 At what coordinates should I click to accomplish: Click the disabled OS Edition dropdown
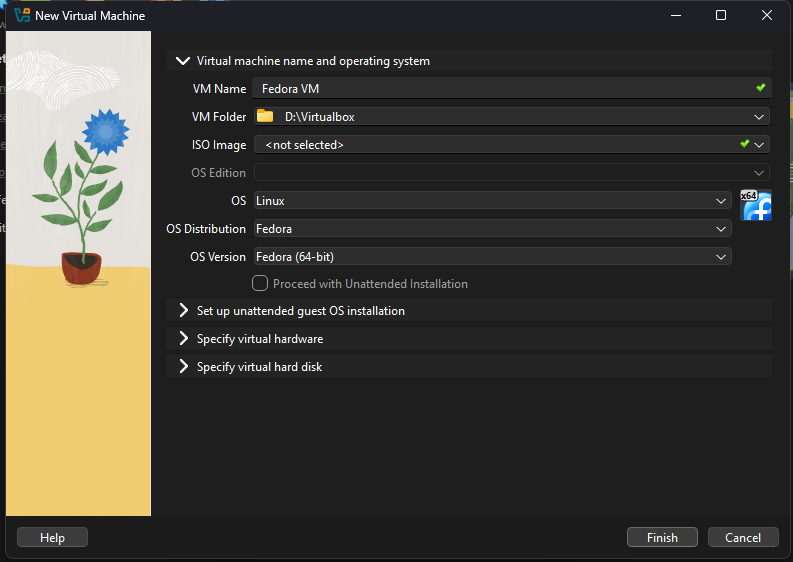512,172
